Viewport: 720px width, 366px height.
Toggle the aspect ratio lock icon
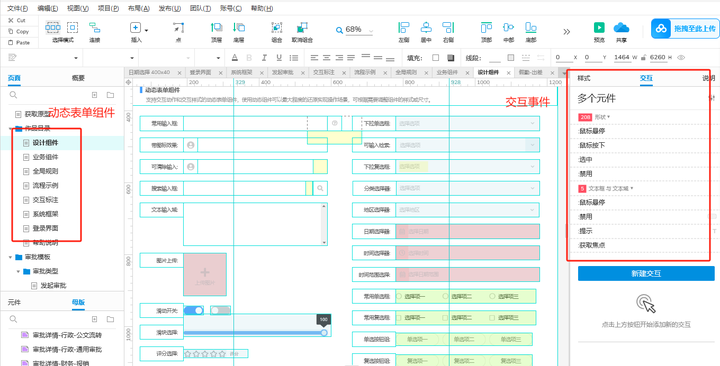point(644,57)
